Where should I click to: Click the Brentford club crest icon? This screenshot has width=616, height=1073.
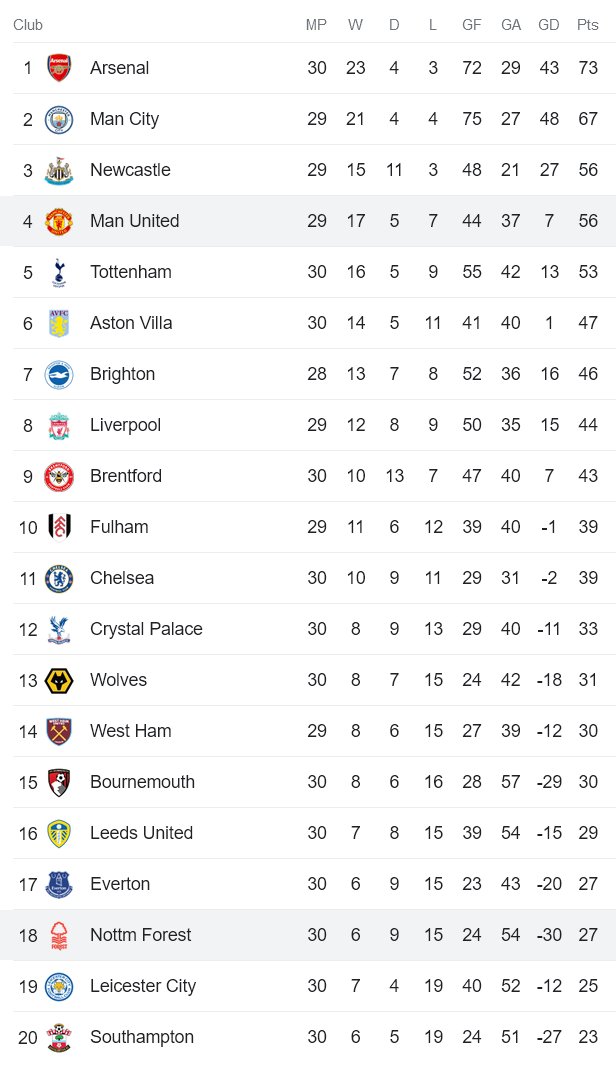tap(59, 476)
